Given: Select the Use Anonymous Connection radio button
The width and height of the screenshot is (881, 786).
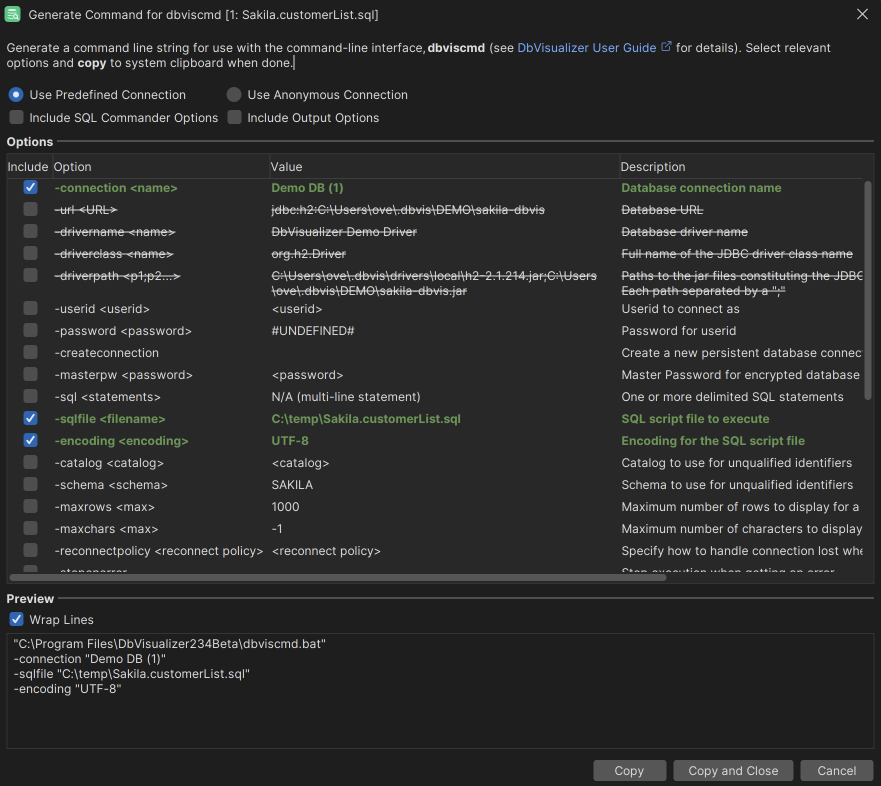Looking at the screenshot, I should tap(233, 95).
